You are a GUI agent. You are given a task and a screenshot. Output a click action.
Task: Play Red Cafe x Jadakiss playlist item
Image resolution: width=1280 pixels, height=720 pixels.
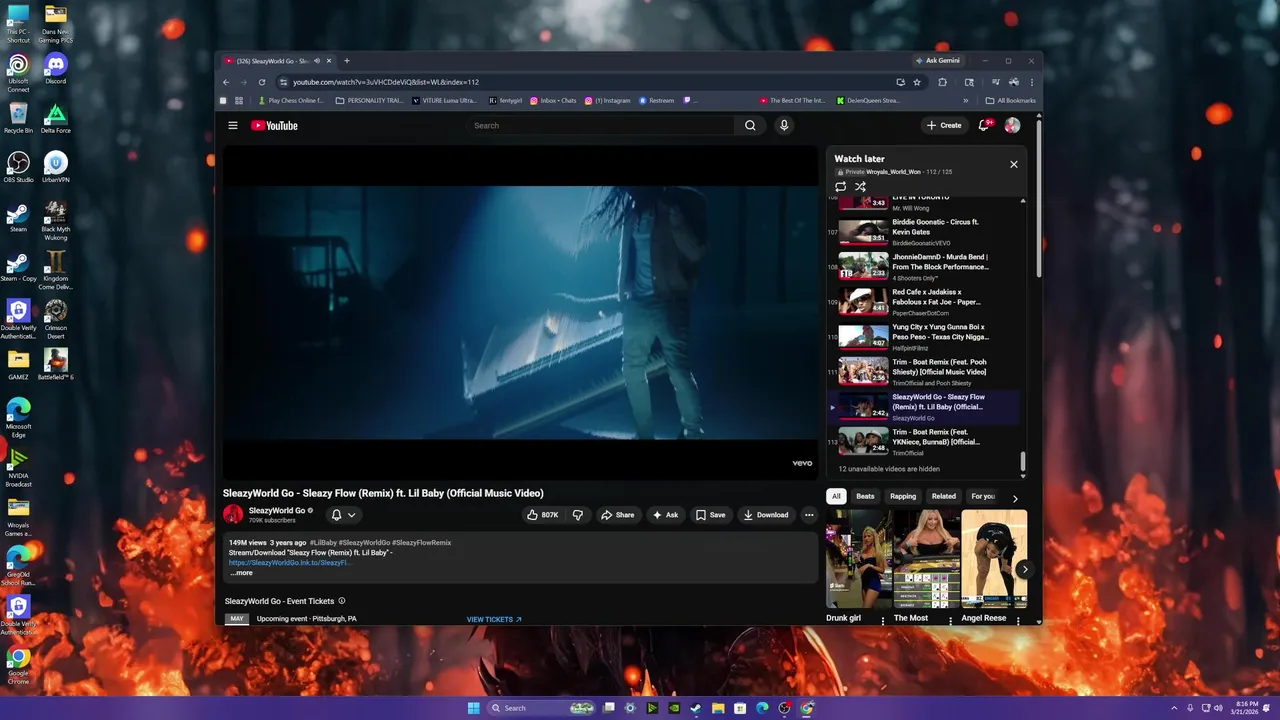coord(925,302)
